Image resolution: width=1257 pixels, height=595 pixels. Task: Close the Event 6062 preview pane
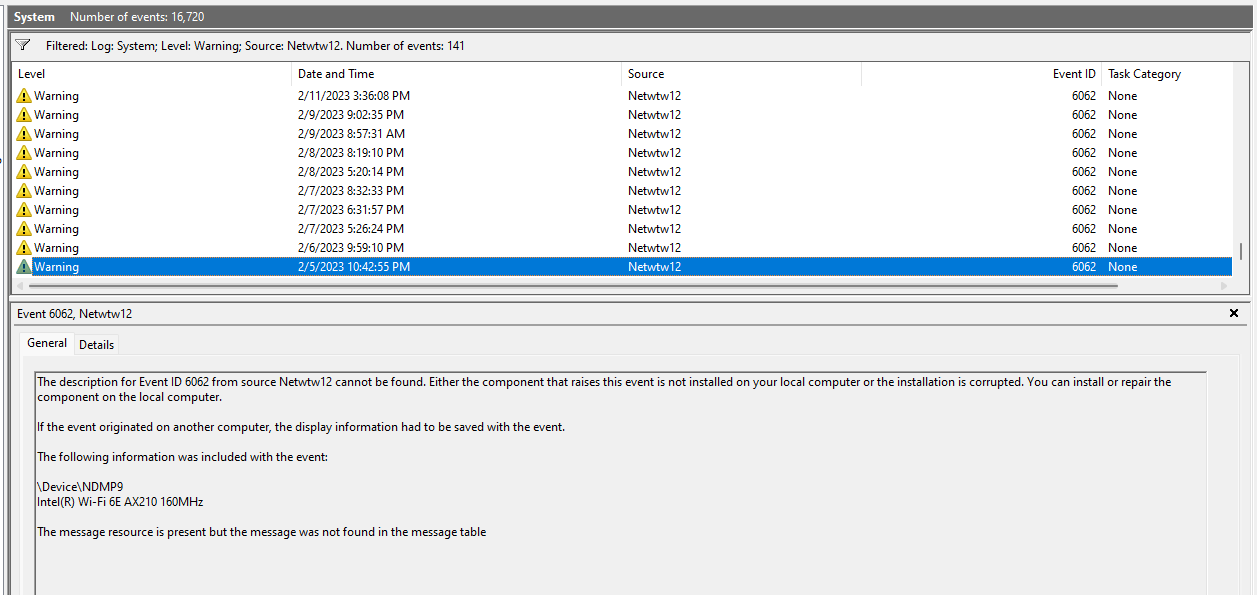1234,312
